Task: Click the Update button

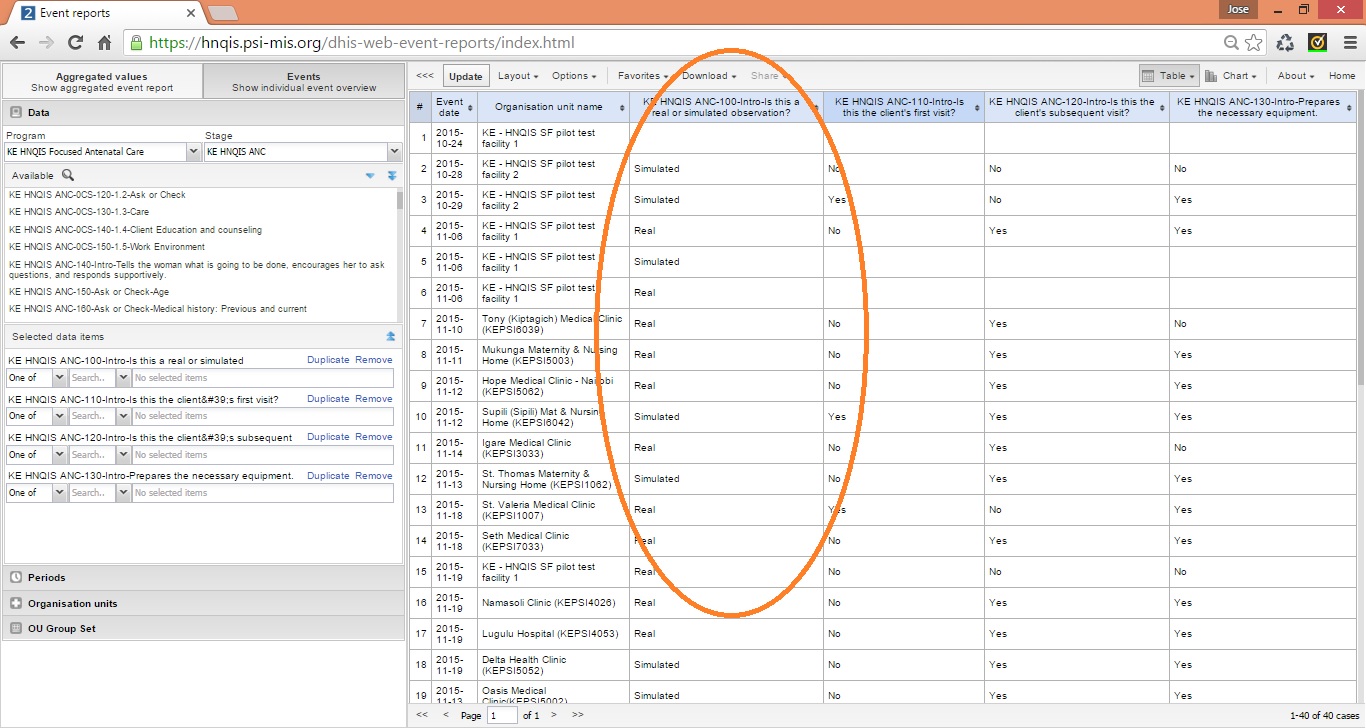Action: click(x=465, y=76)
